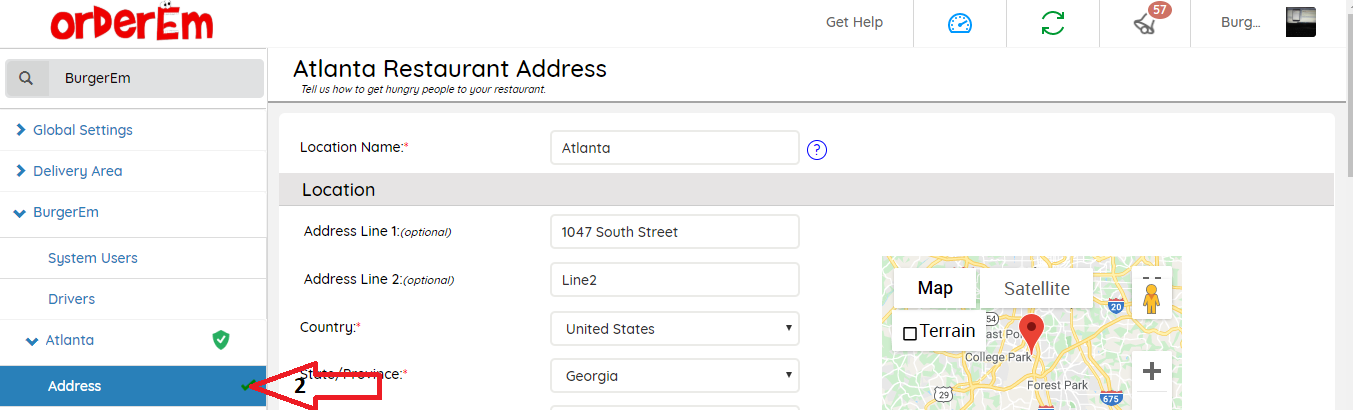Expand Global Settings in sidebar
Viewport: 1353px width, 410px height.
click(x=82, y=130)
